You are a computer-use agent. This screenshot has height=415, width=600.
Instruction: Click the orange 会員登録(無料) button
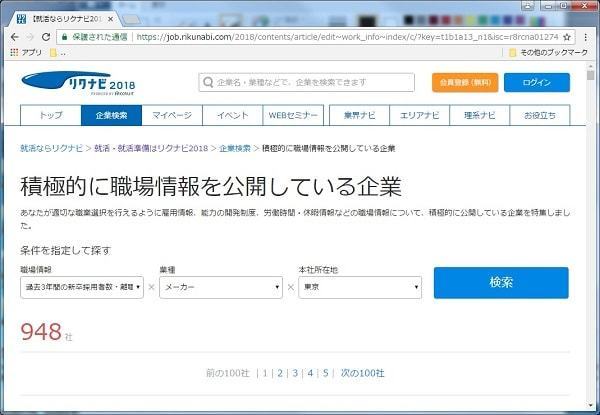pos(465,82)
